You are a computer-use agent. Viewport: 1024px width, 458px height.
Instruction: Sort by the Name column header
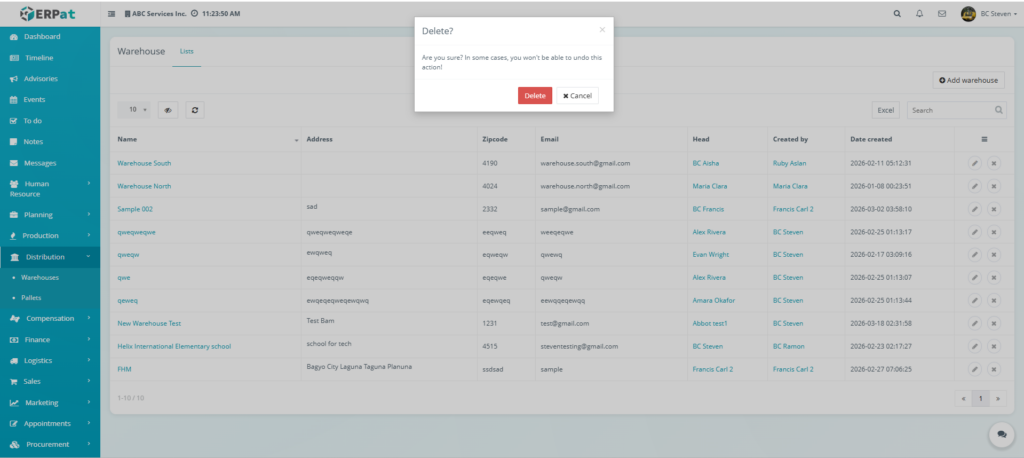tap(208, 139)
